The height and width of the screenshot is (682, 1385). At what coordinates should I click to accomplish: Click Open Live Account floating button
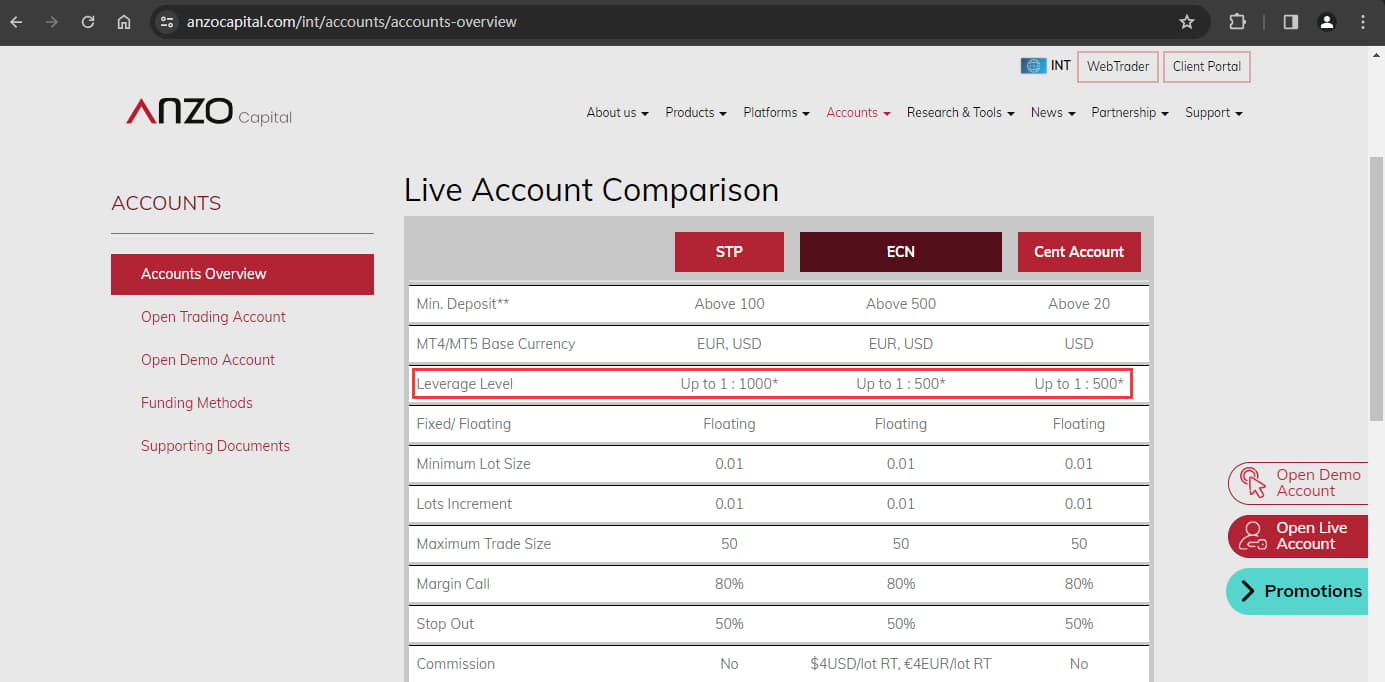coord(1297,536)
